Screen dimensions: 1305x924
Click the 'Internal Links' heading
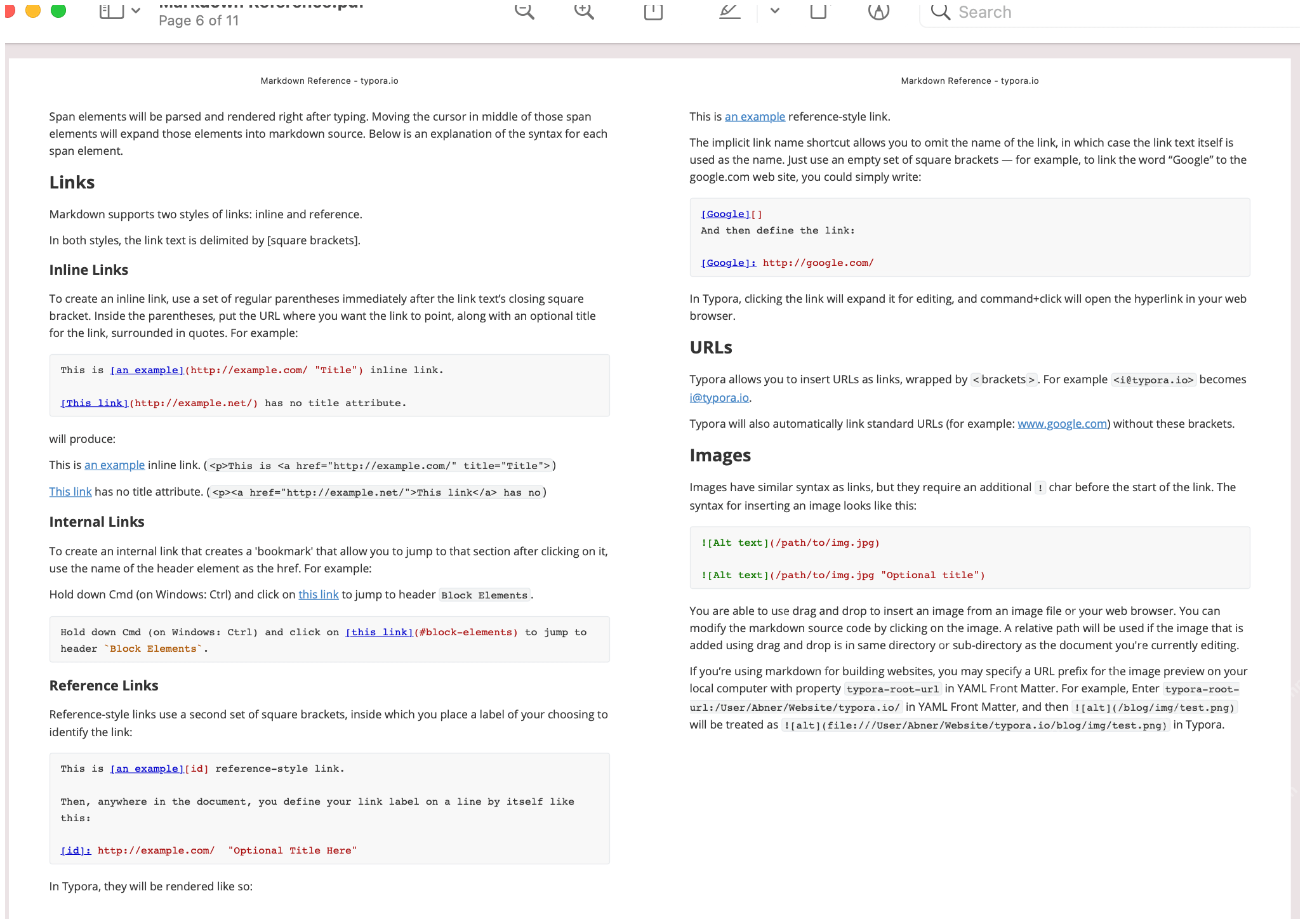point(97,522)
